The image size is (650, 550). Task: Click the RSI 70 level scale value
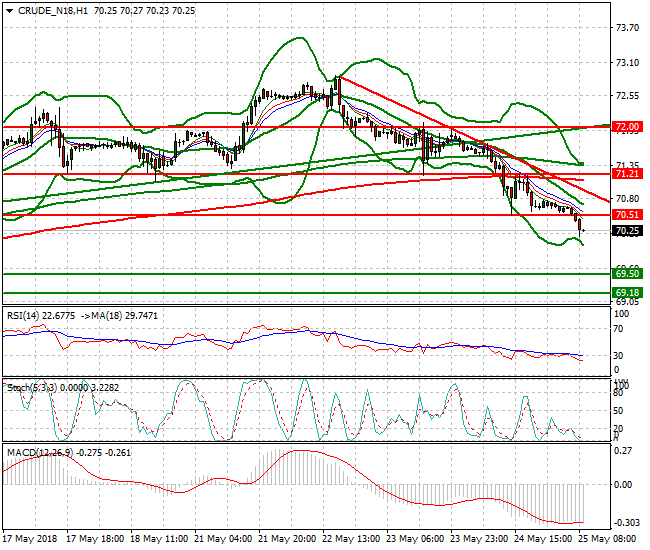[x=618, y=329]
